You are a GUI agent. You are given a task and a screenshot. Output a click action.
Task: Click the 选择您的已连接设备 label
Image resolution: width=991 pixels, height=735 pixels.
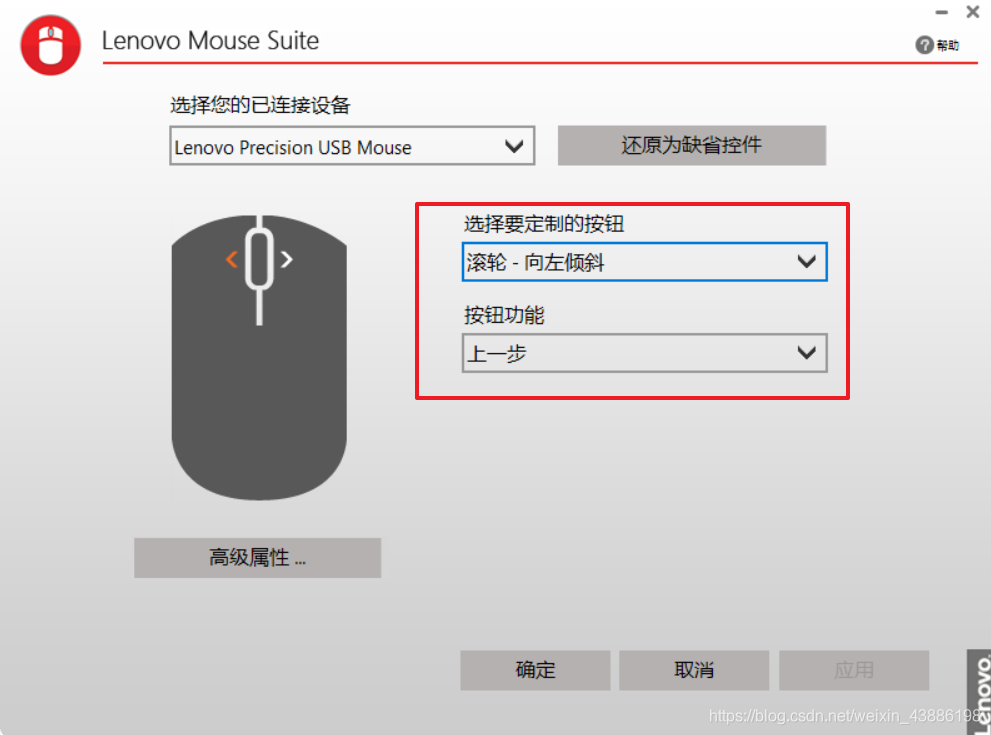260,105
